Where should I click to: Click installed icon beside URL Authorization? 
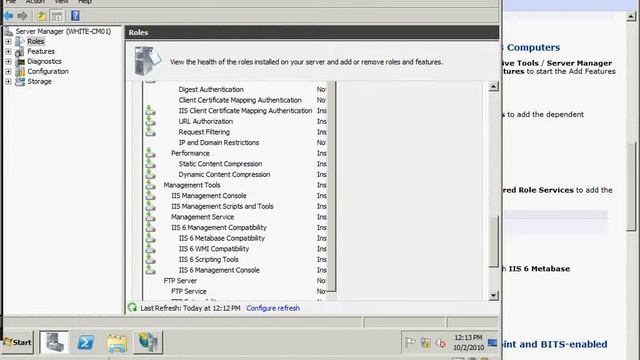click(x=151, y=121)
